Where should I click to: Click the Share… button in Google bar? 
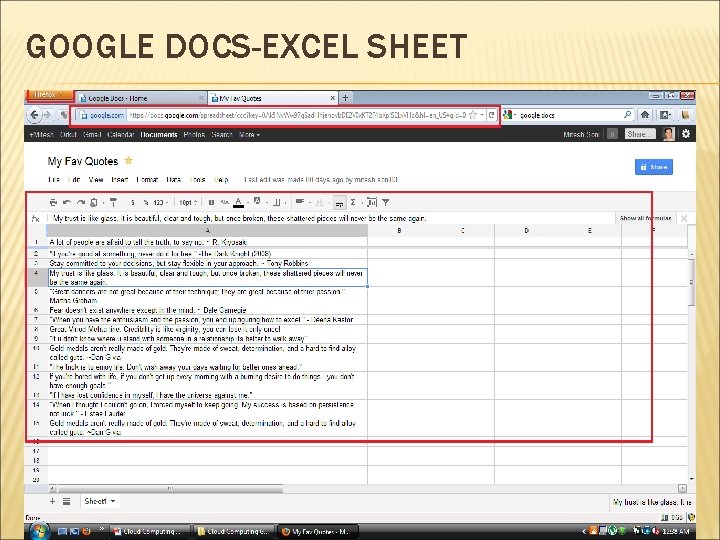click(640, 134)
